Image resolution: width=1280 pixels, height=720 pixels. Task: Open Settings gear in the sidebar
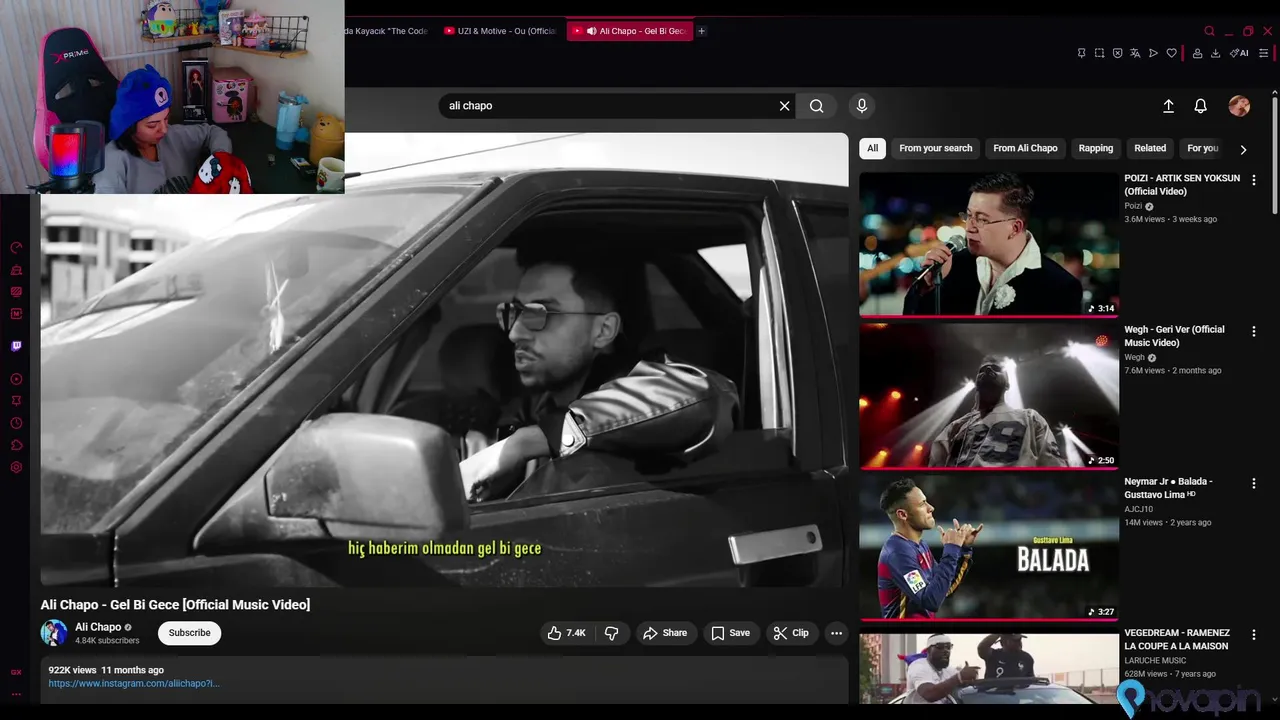[16, 467]
